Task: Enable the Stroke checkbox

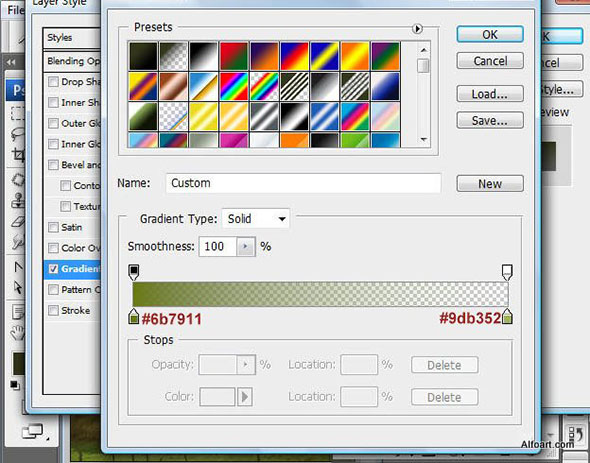Action: coord(53,310)
